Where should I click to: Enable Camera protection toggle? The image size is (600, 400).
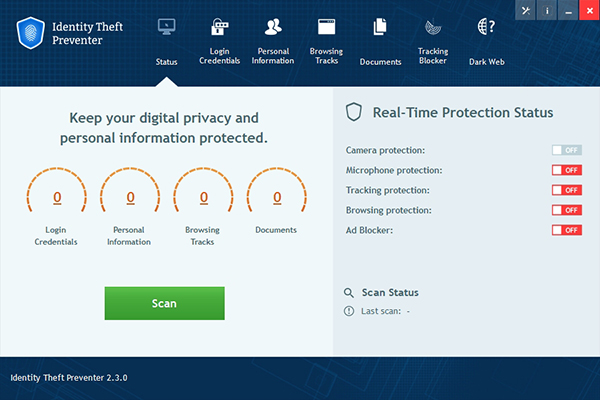(566, 150)
